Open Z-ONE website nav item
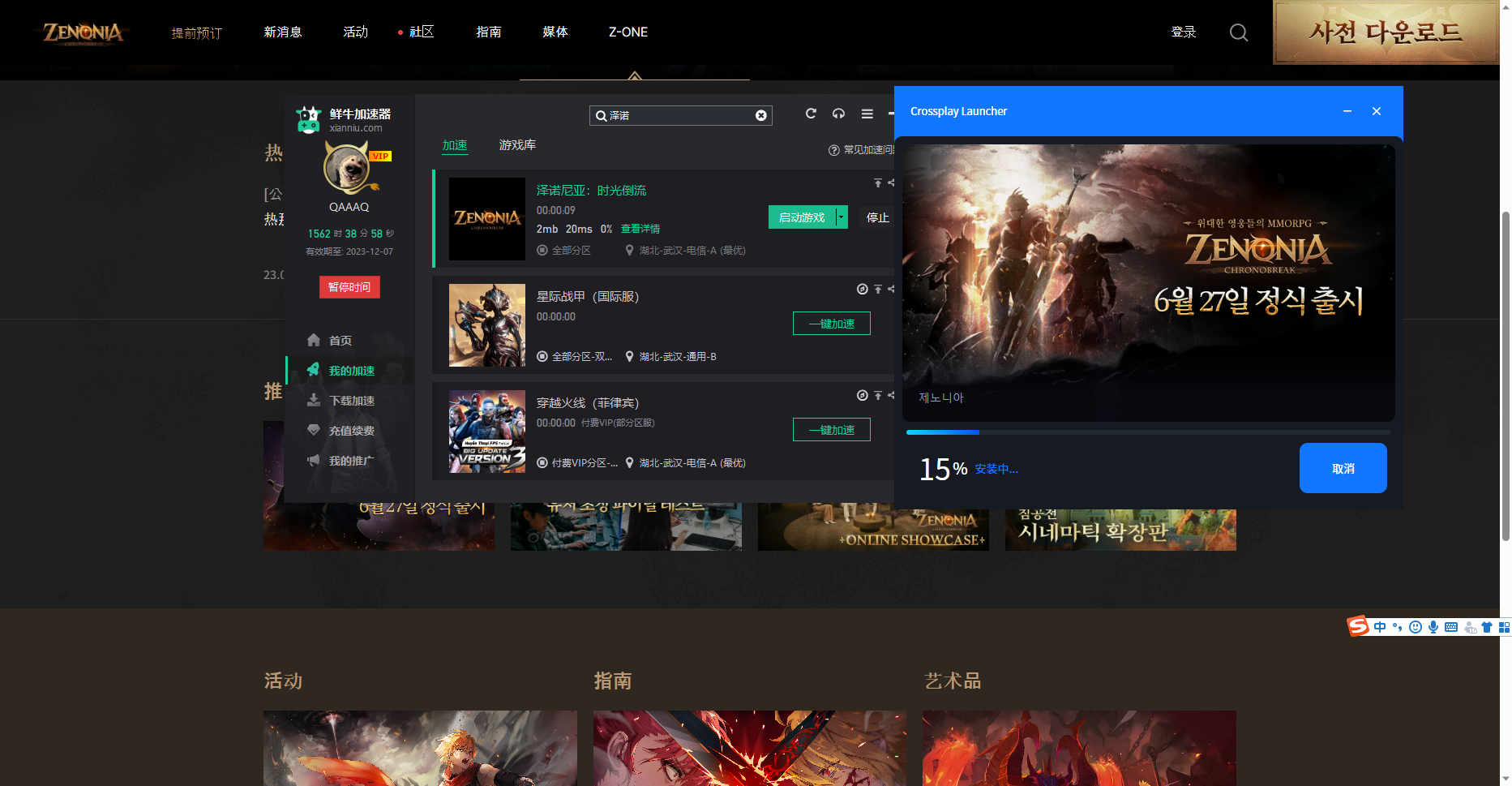 click(628, 32)
